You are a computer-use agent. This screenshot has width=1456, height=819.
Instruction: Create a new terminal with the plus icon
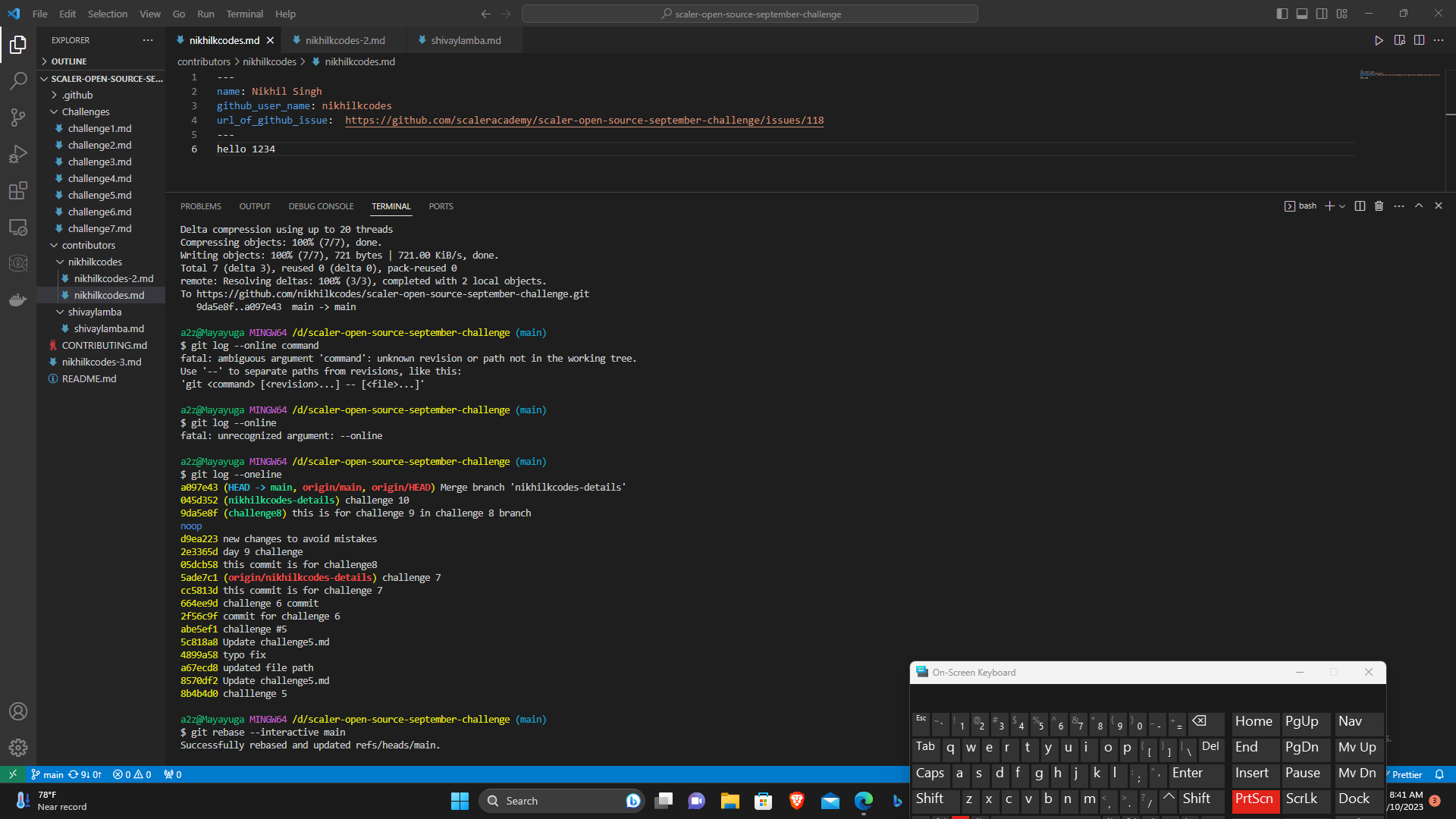pos(1329,206)
